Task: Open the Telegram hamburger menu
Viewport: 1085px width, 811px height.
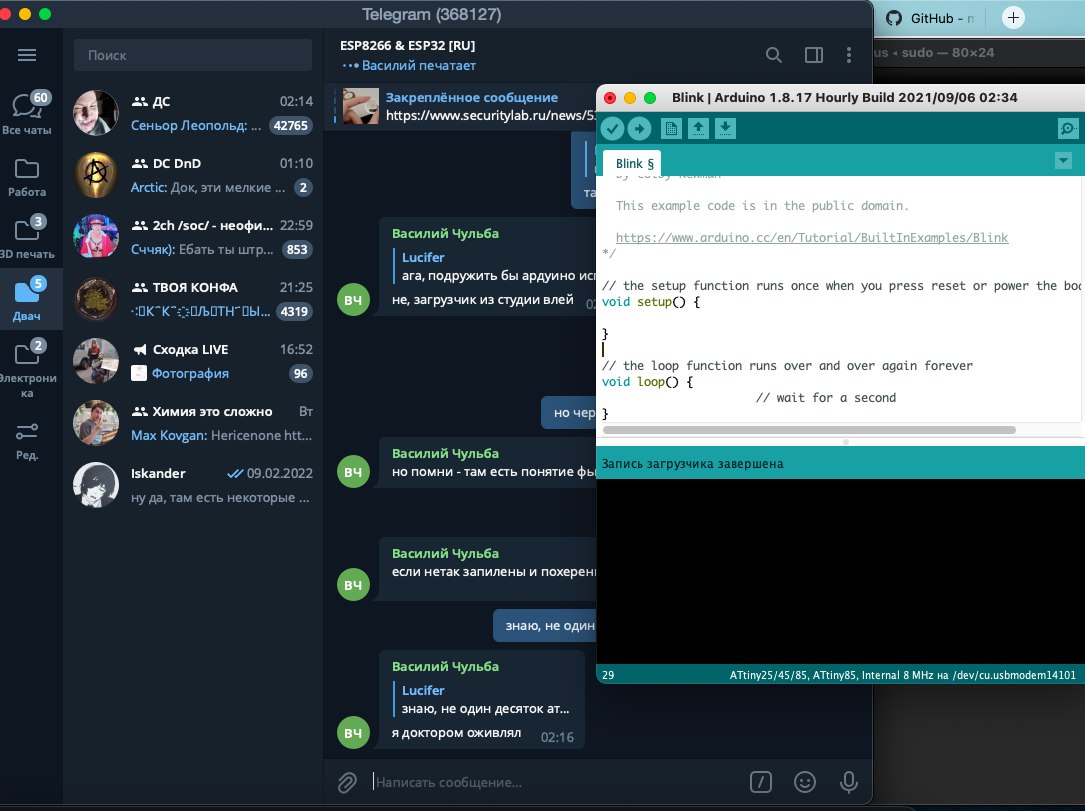Action: pos(27,55)
